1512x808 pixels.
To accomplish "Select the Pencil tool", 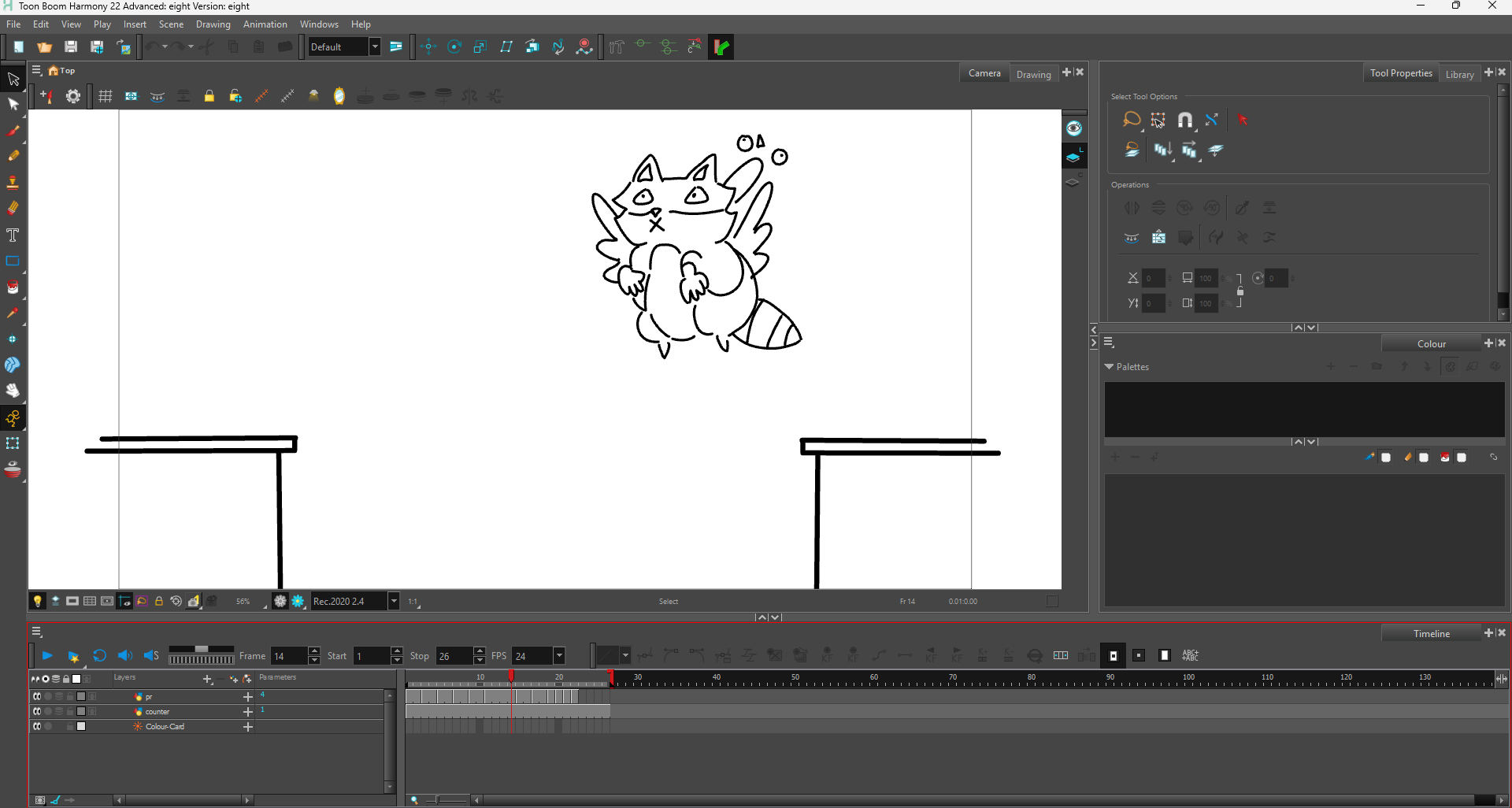I will 13,156.
